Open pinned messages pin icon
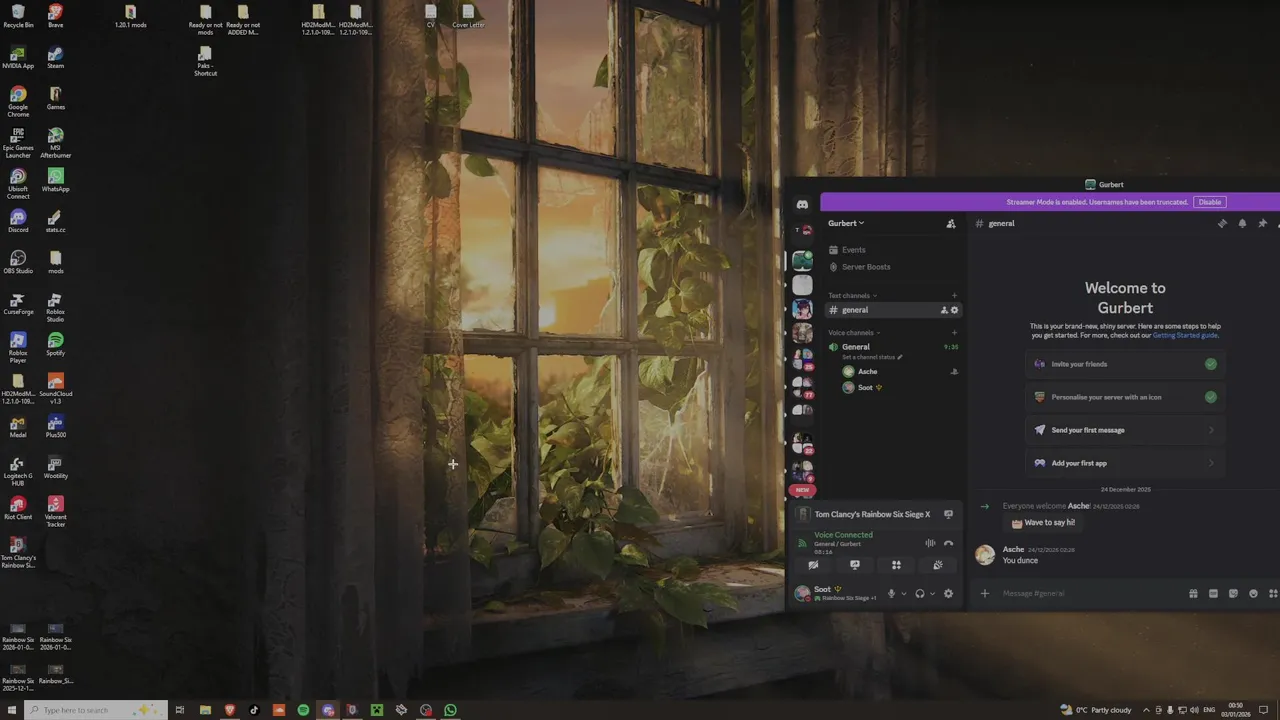 tap(1262, 224)
